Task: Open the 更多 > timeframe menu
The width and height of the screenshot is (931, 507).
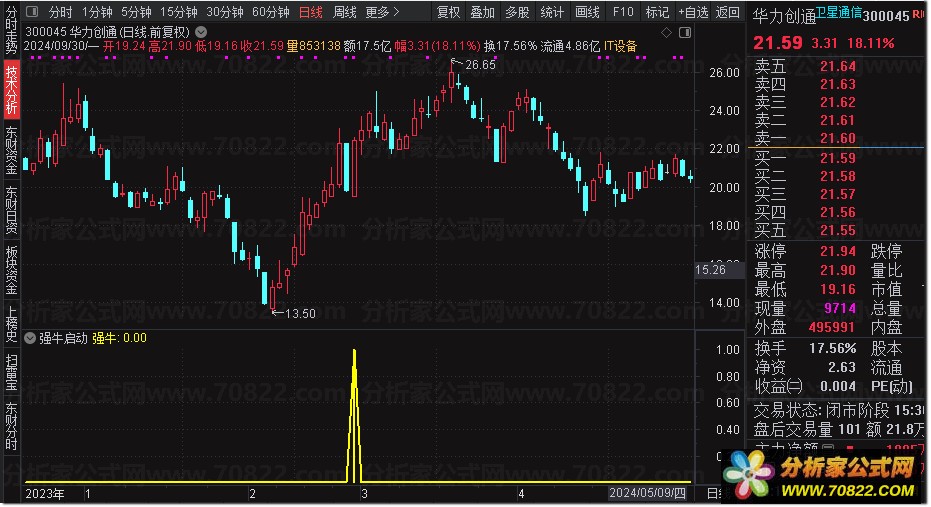Action: coord(382,12)
